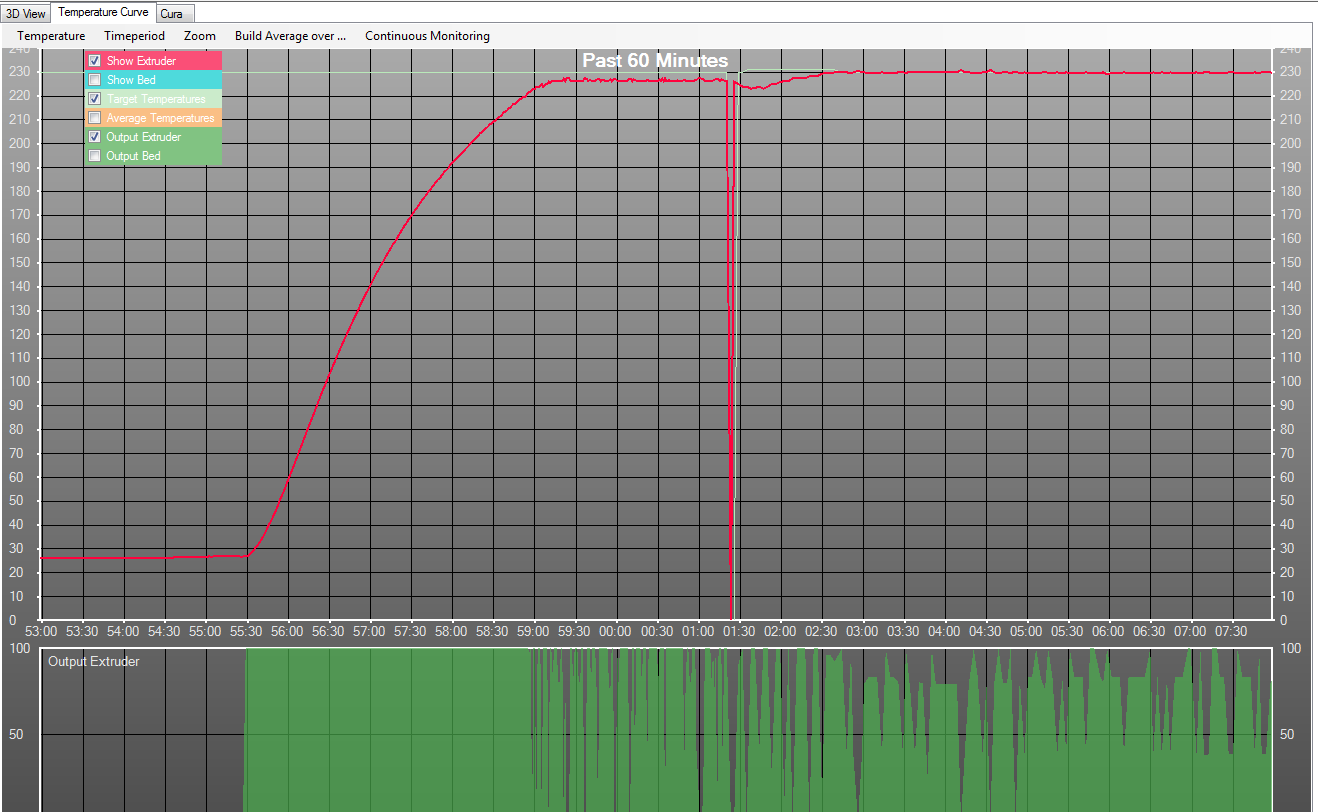Click the 55:30 mark on the time axis

click(x=246, y=632)
